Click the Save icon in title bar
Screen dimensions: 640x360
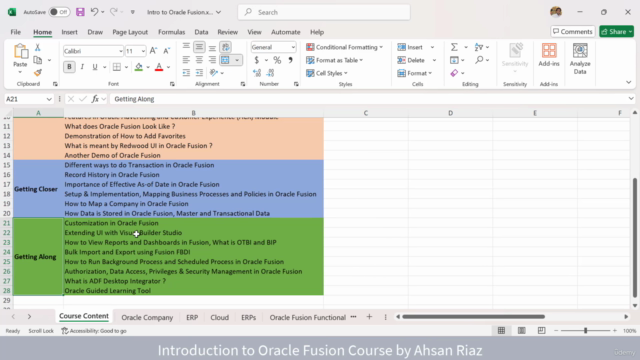click(x=80, y=12)
